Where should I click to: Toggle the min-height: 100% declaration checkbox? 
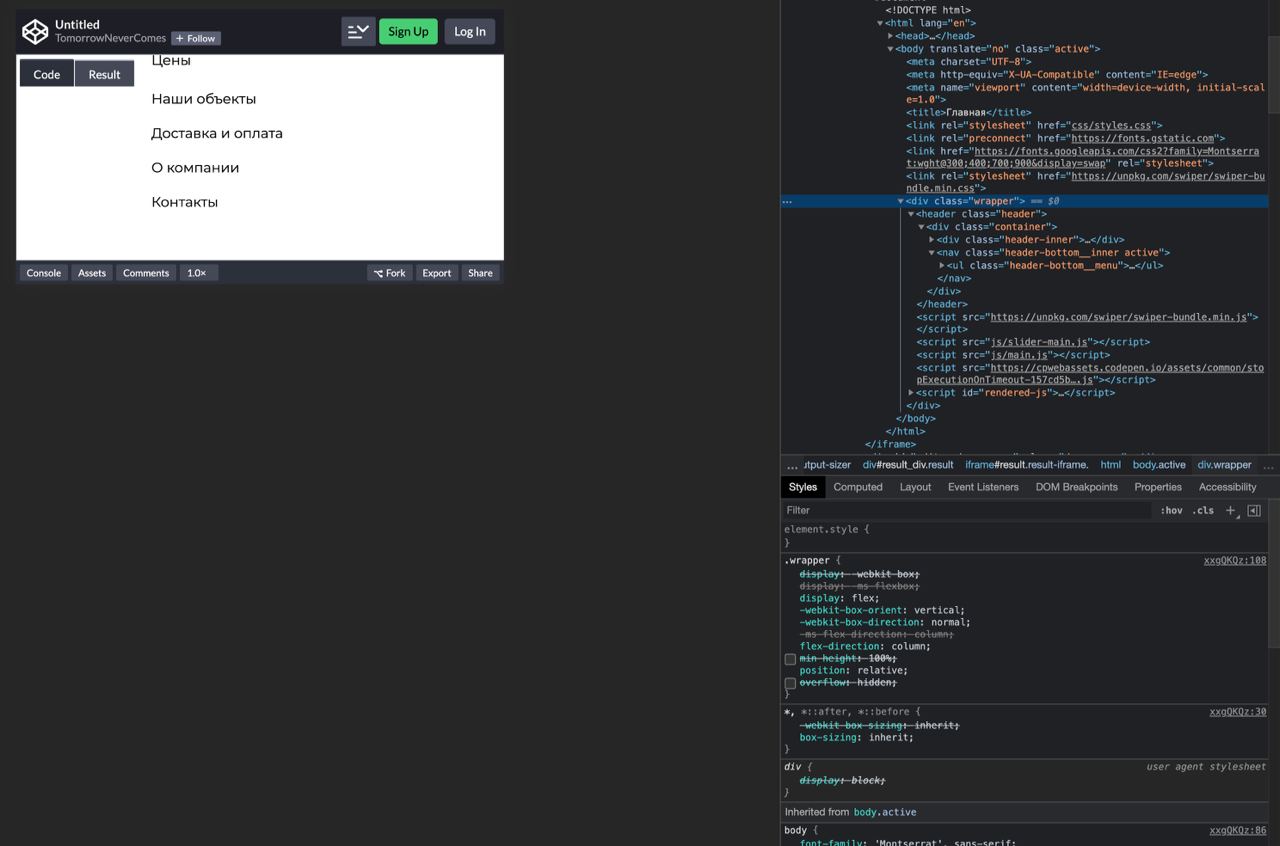(x=790, y=659)
